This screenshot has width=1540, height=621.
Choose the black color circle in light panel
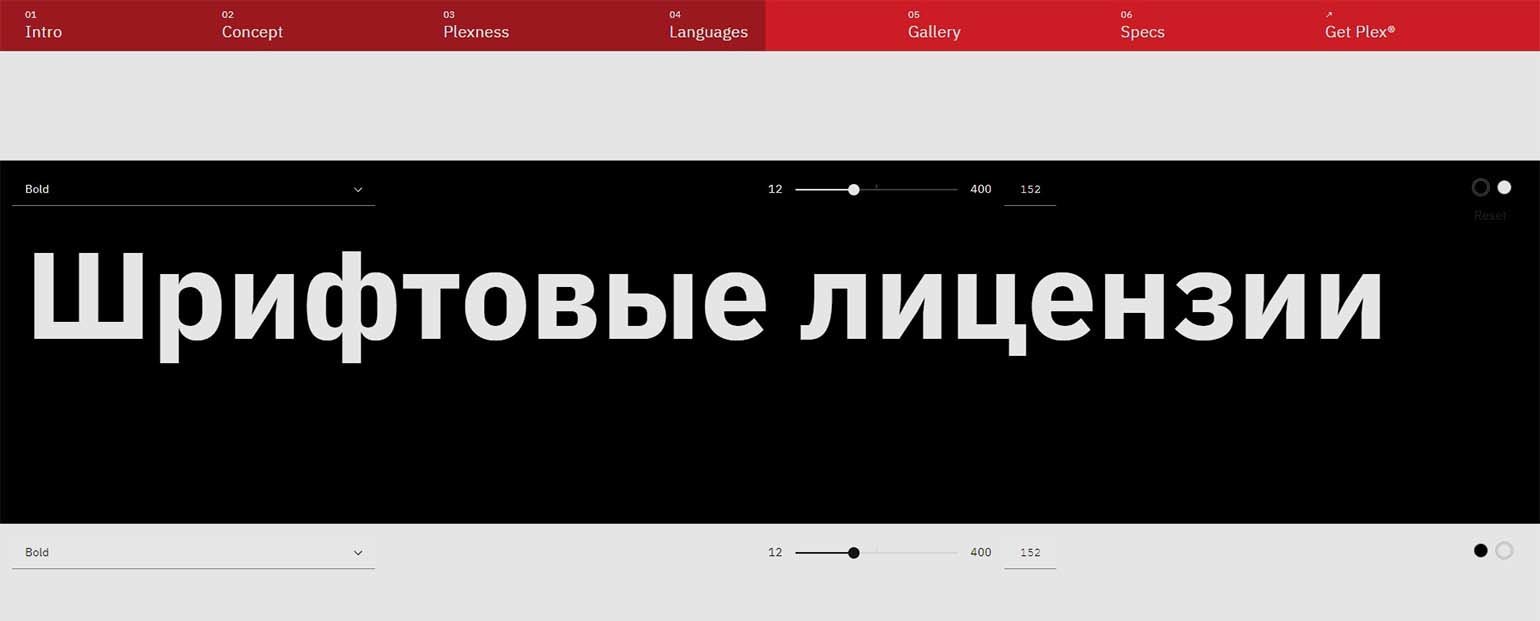(x=1481, y=550)
